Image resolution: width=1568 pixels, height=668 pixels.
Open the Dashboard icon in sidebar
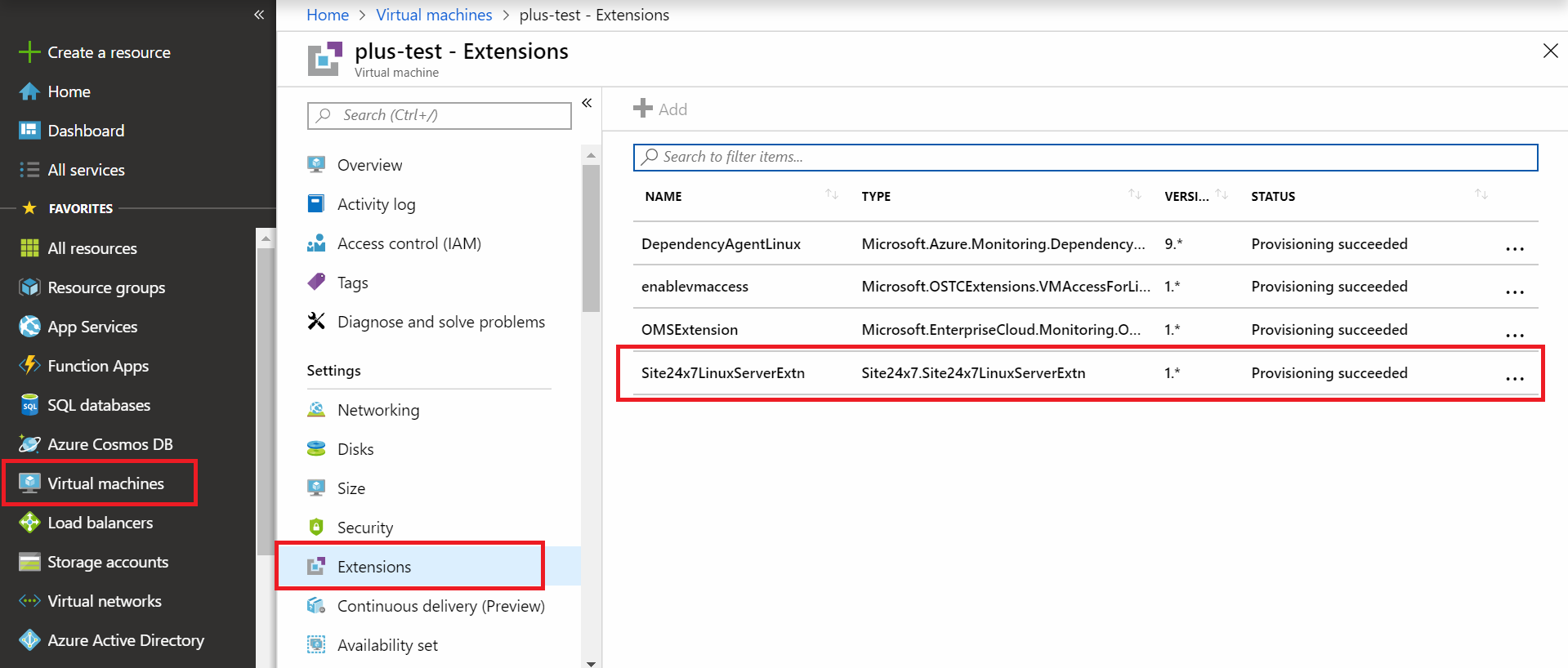point(29,131)
